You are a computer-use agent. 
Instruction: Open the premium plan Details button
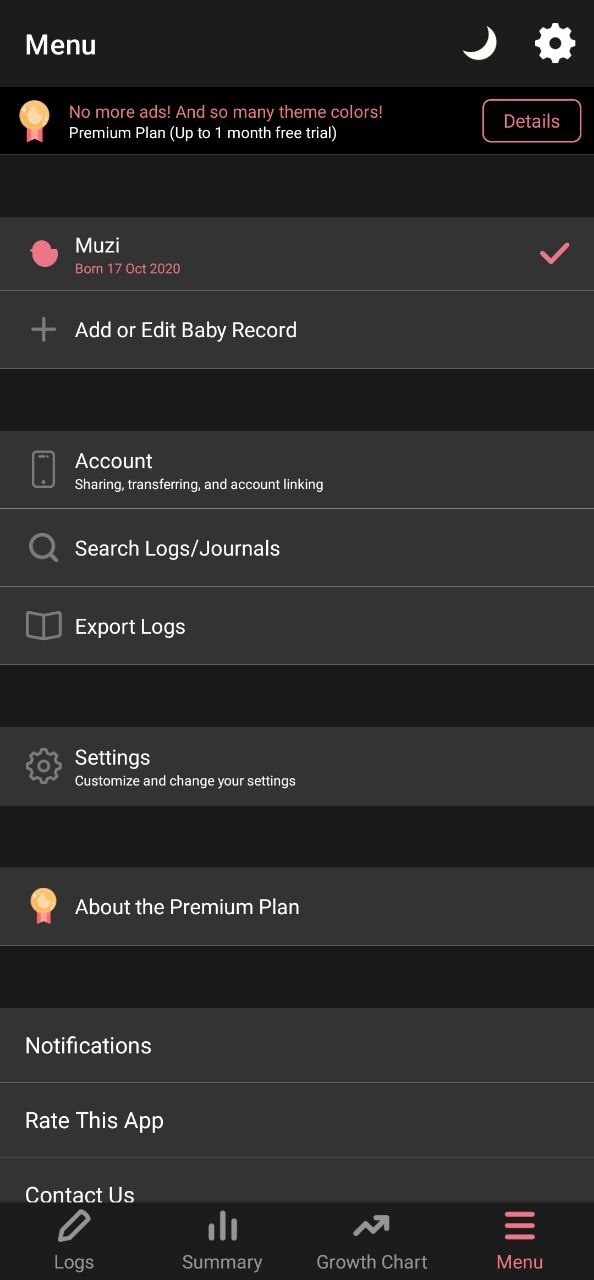pyautogui.click(x=531, y=121)
